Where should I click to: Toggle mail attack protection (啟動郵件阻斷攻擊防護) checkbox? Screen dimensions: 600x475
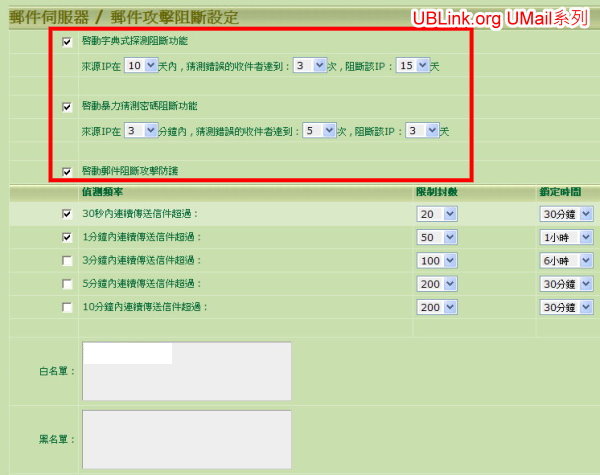tap(67, 170)
